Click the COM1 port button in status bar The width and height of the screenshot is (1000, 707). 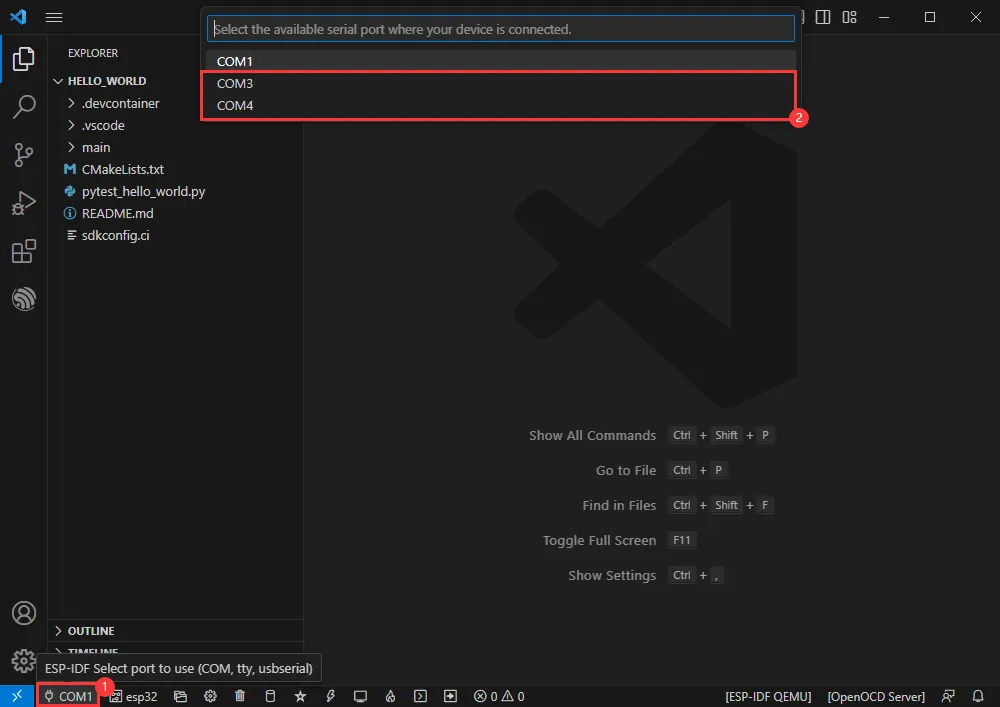[68, 696]
